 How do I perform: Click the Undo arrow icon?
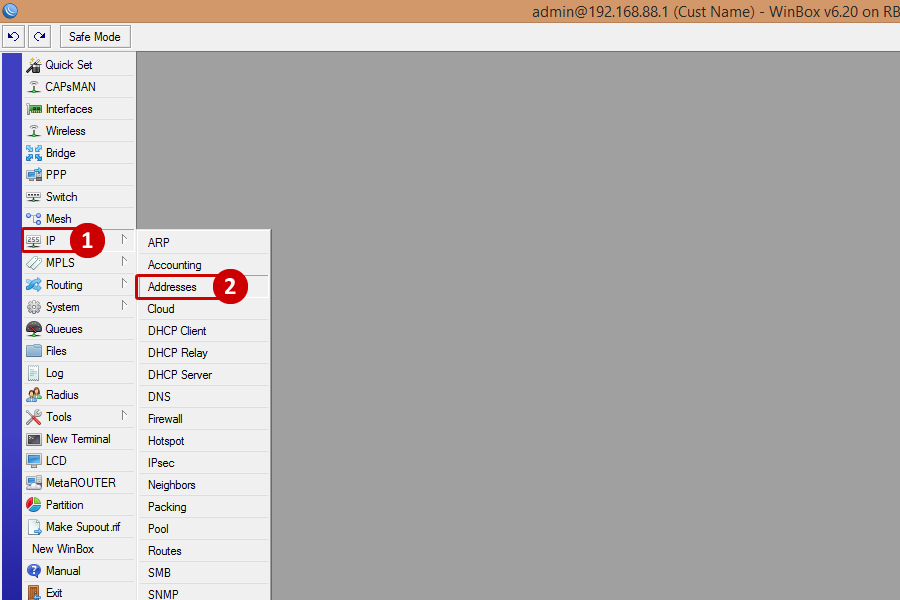[x=13, y=37]
